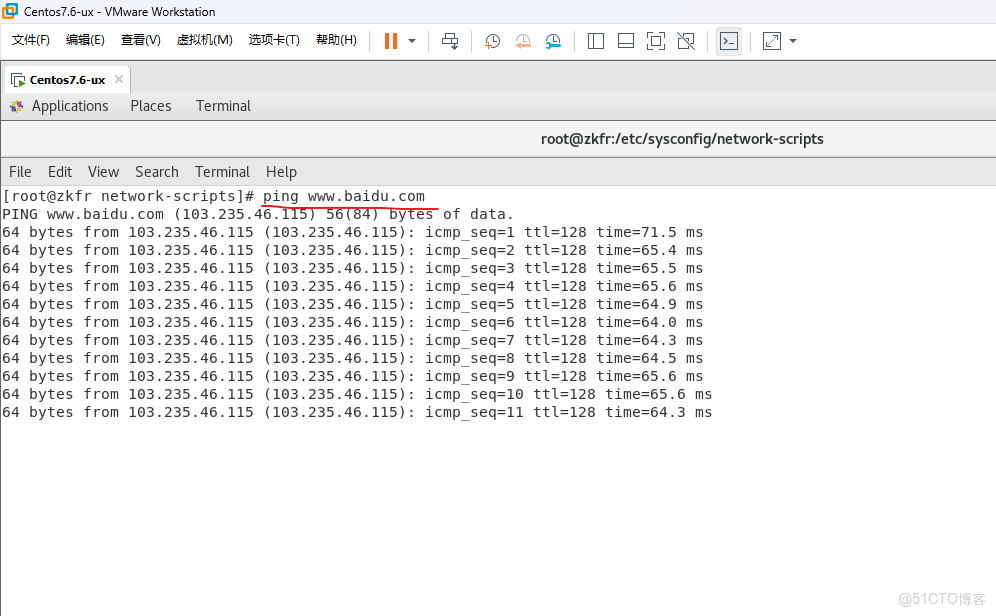Open the 选项卡(T) menu

pyautogui.click(x=274, y=40)
